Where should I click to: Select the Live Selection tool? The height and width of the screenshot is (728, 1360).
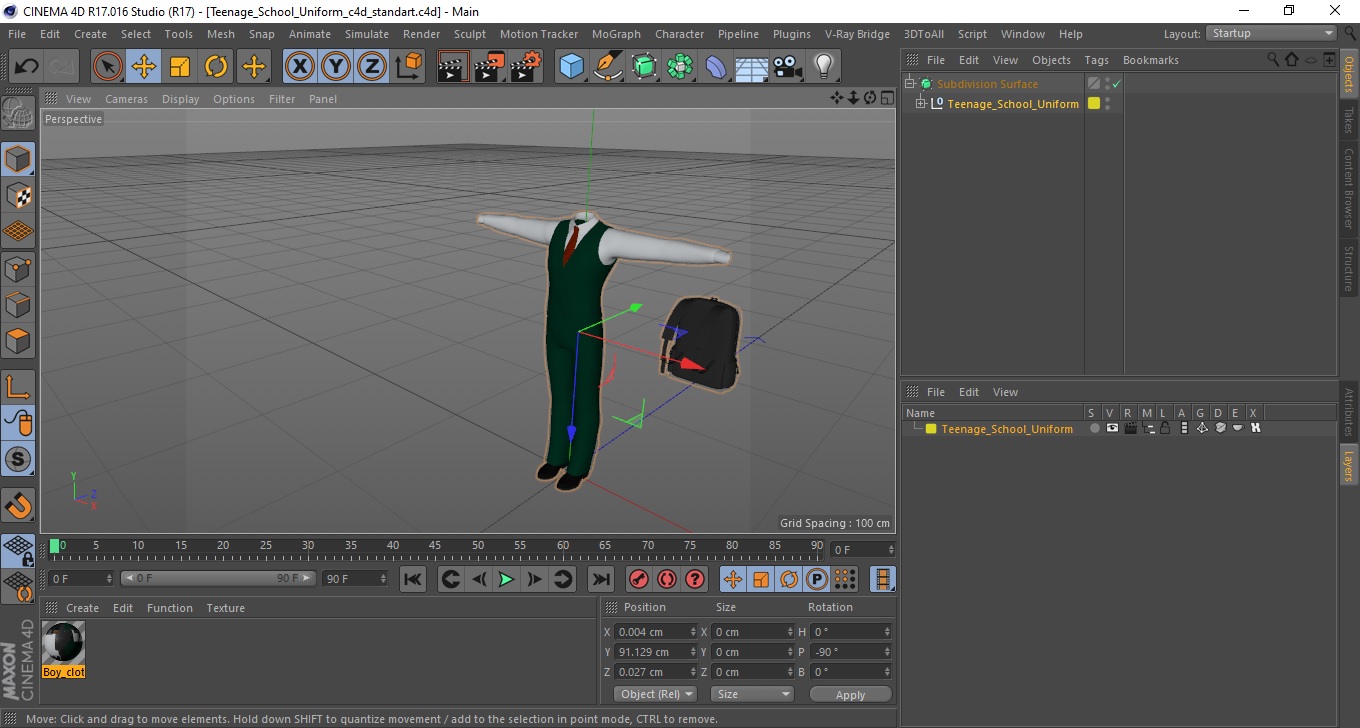(x=108, y=67)
